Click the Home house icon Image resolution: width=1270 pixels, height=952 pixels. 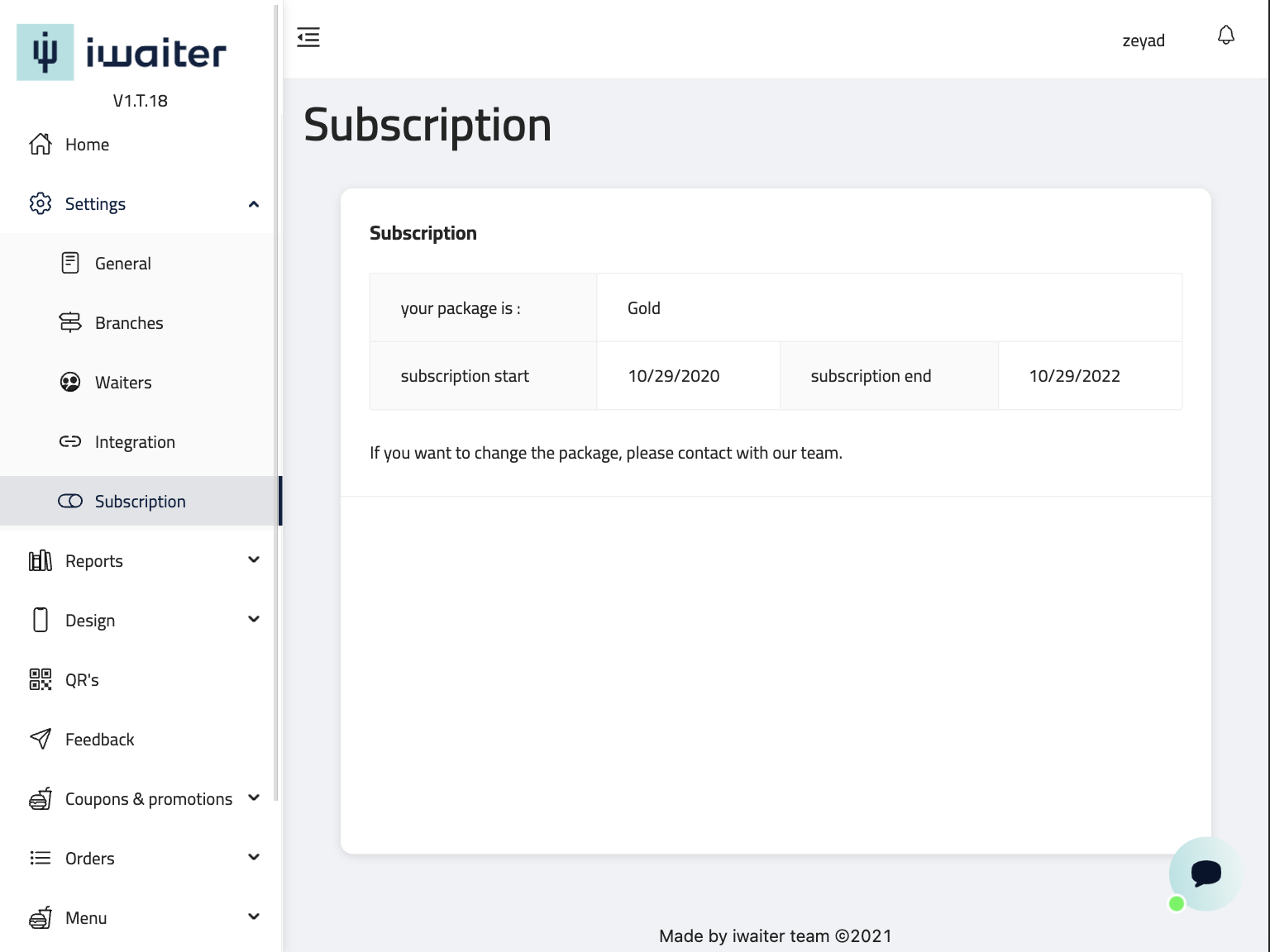[x=41, y=145]
